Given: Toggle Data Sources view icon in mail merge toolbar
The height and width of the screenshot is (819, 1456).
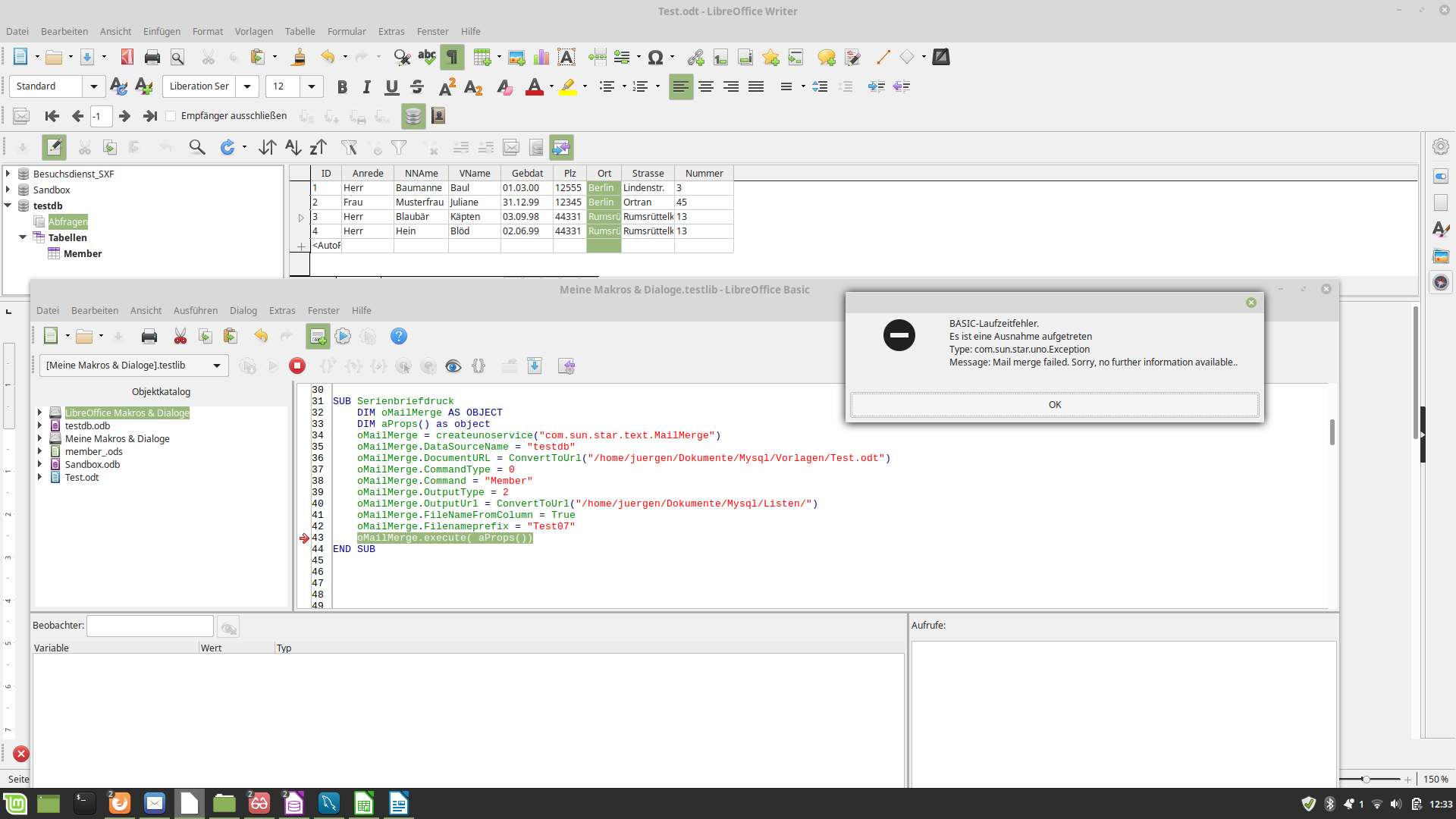Looking at the screenshot, I should (413, 116).
